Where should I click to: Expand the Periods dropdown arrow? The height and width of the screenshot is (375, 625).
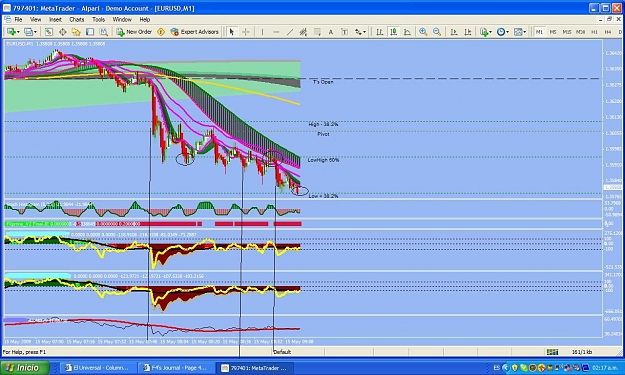point(508,32)
